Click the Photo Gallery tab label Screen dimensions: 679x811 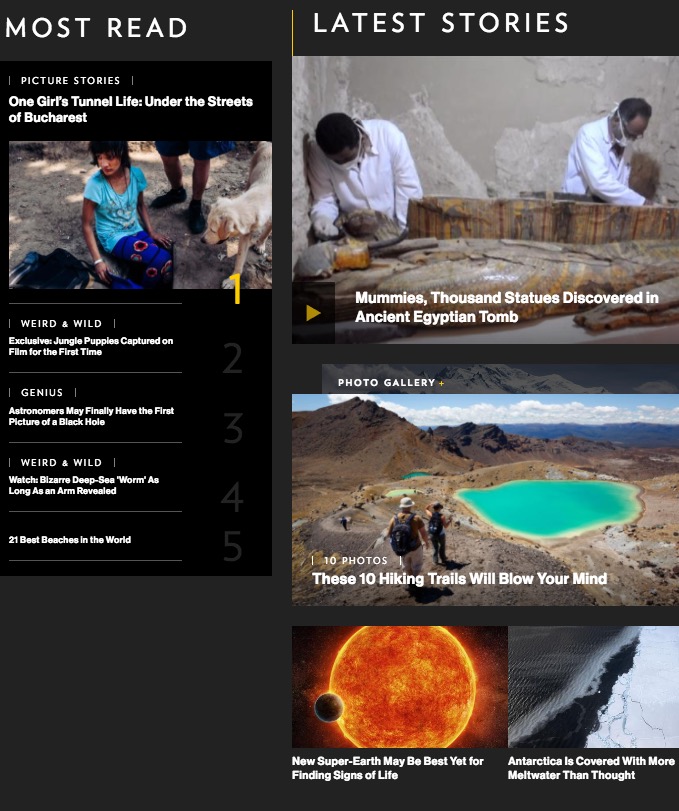(386, 383)
